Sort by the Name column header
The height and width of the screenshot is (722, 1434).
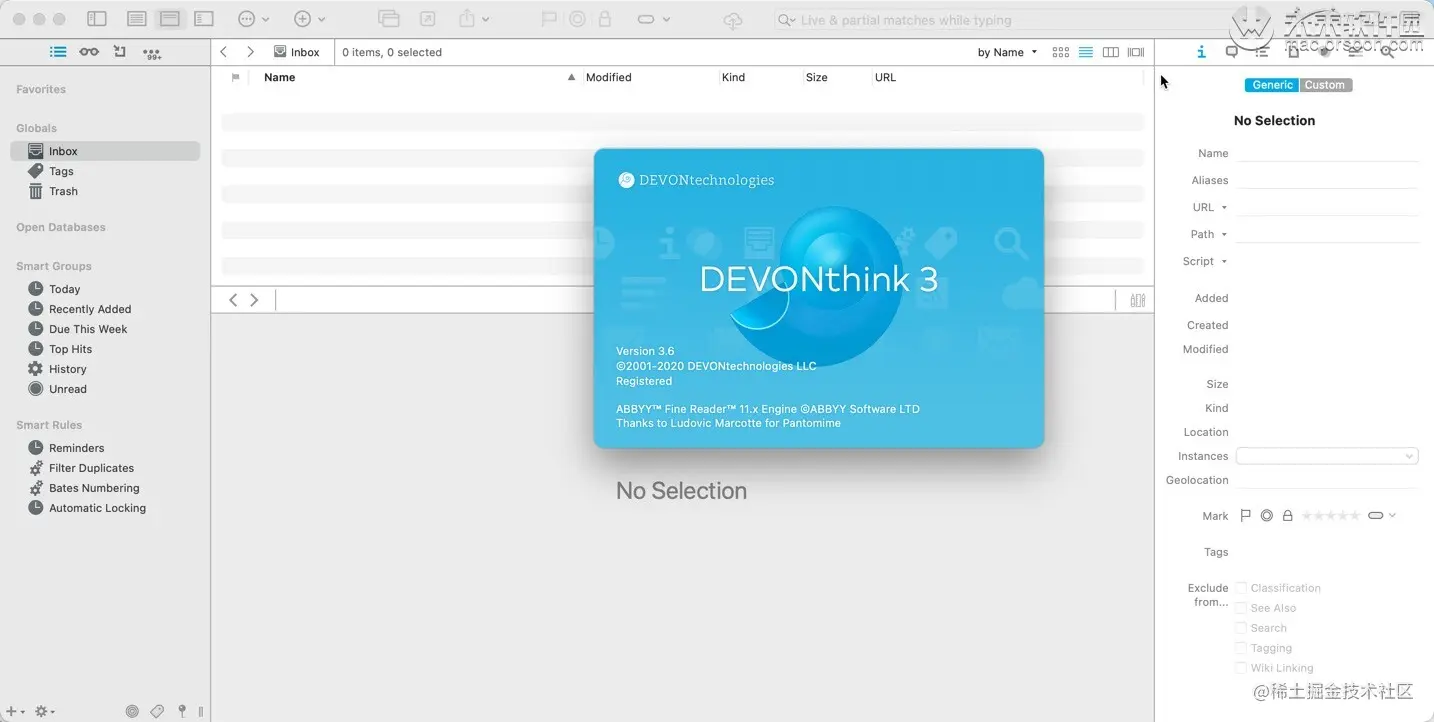(x=279, y=77)
